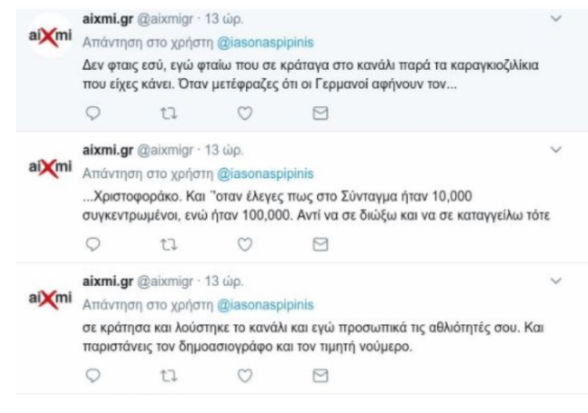The height and width of the screenshot is (413, 588).
Task: Reply to the Χριστοφοράκο tweet
Action: point(93,245)
